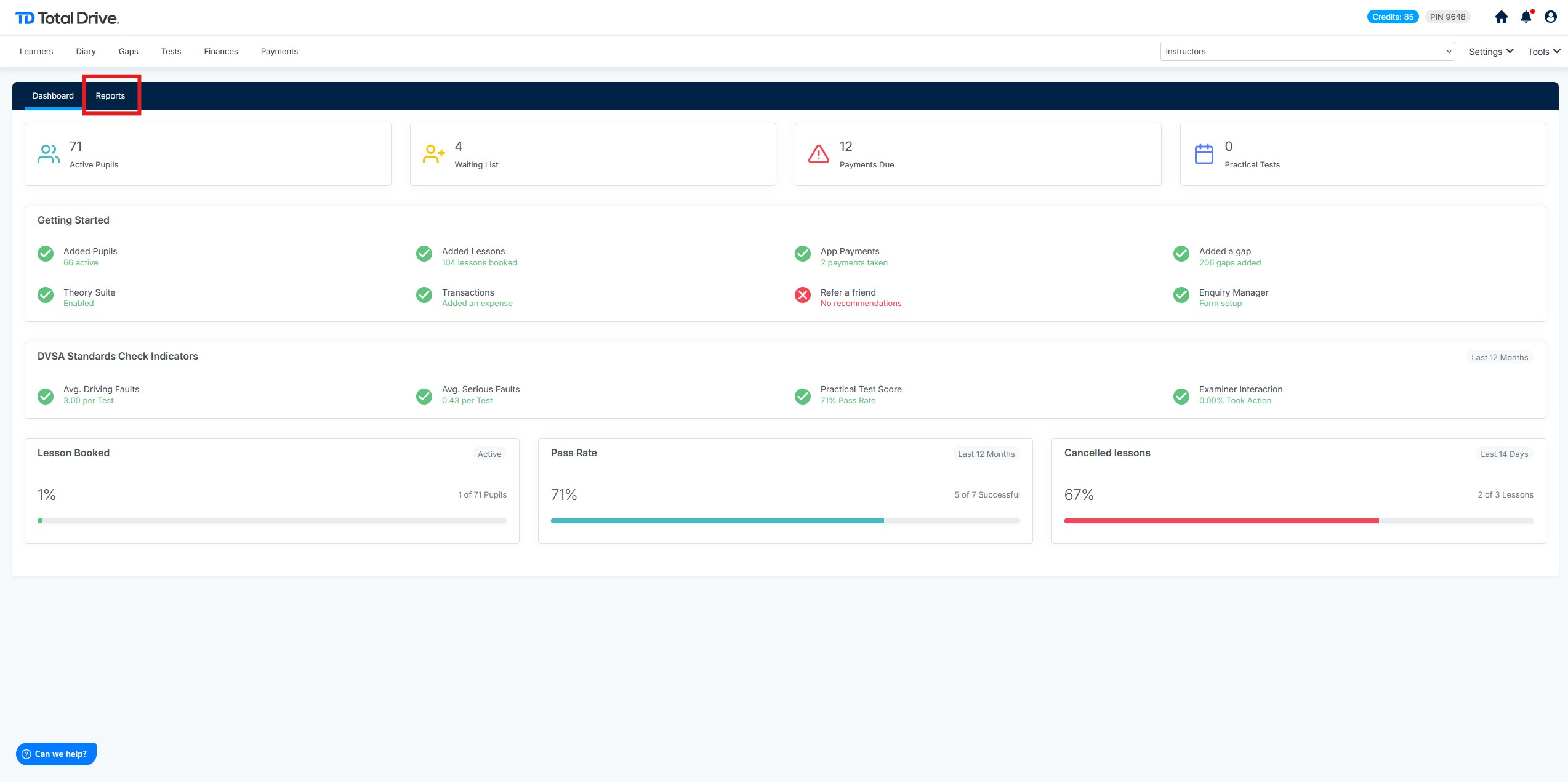Click the Waiting List add-user icon
The image size is (1568, 782).
[x=433, y=154]
